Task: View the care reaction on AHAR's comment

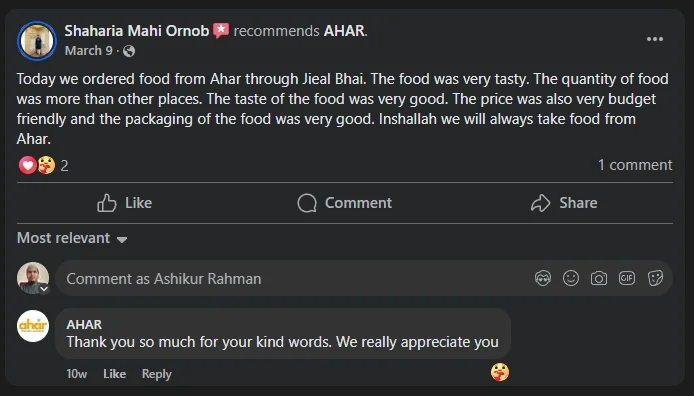Action: coord(500,372)
